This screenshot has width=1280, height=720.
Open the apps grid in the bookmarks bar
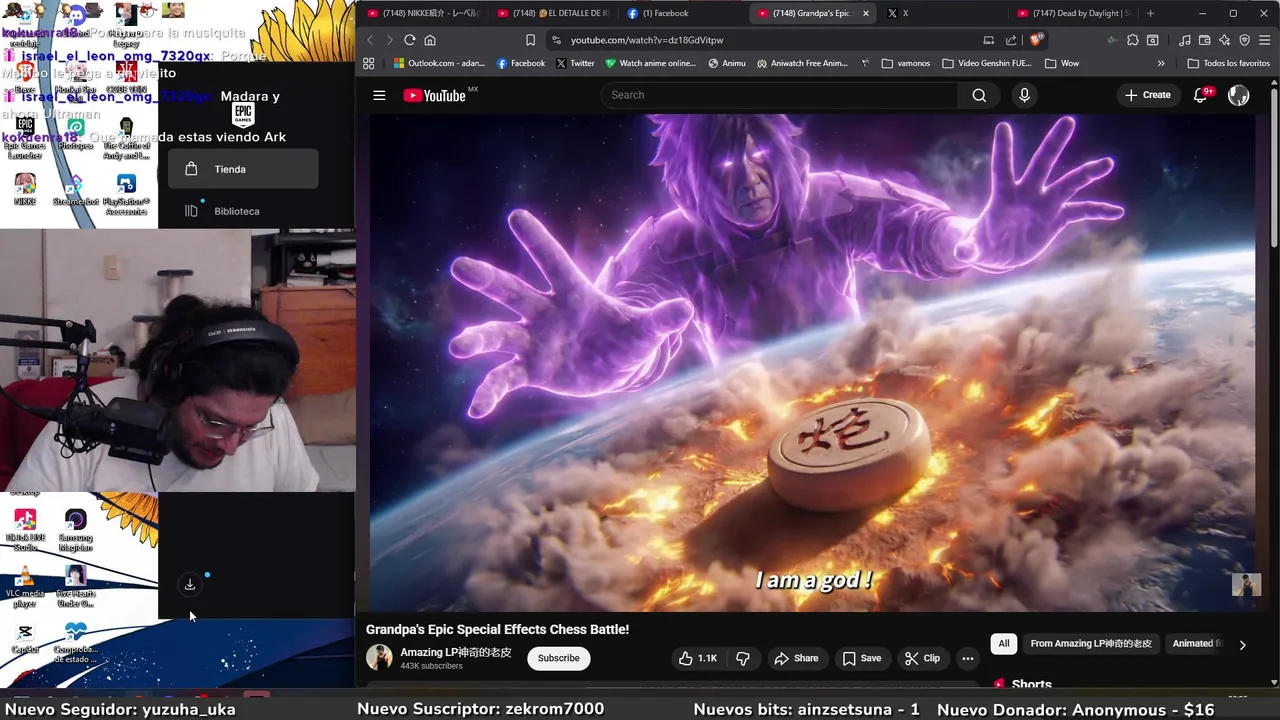[369, 63]
